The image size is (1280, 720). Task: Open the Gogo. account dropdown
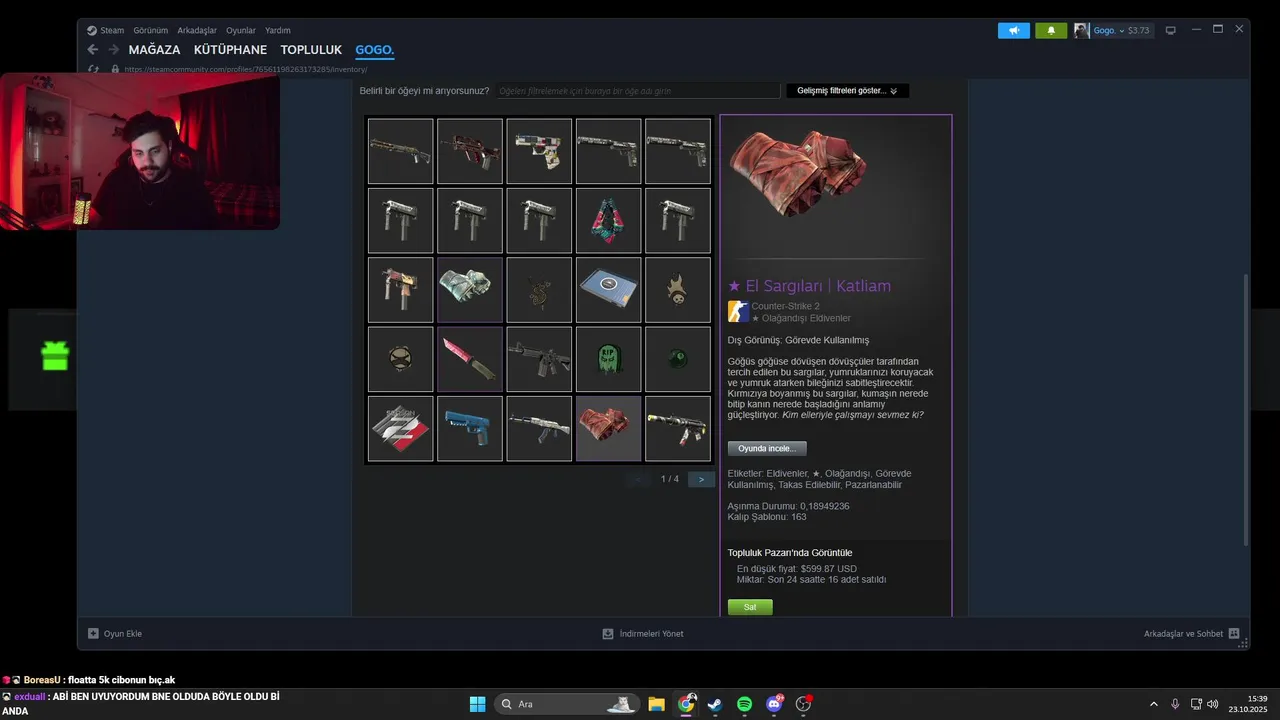pyautogui.click(x=1113, y=31)
